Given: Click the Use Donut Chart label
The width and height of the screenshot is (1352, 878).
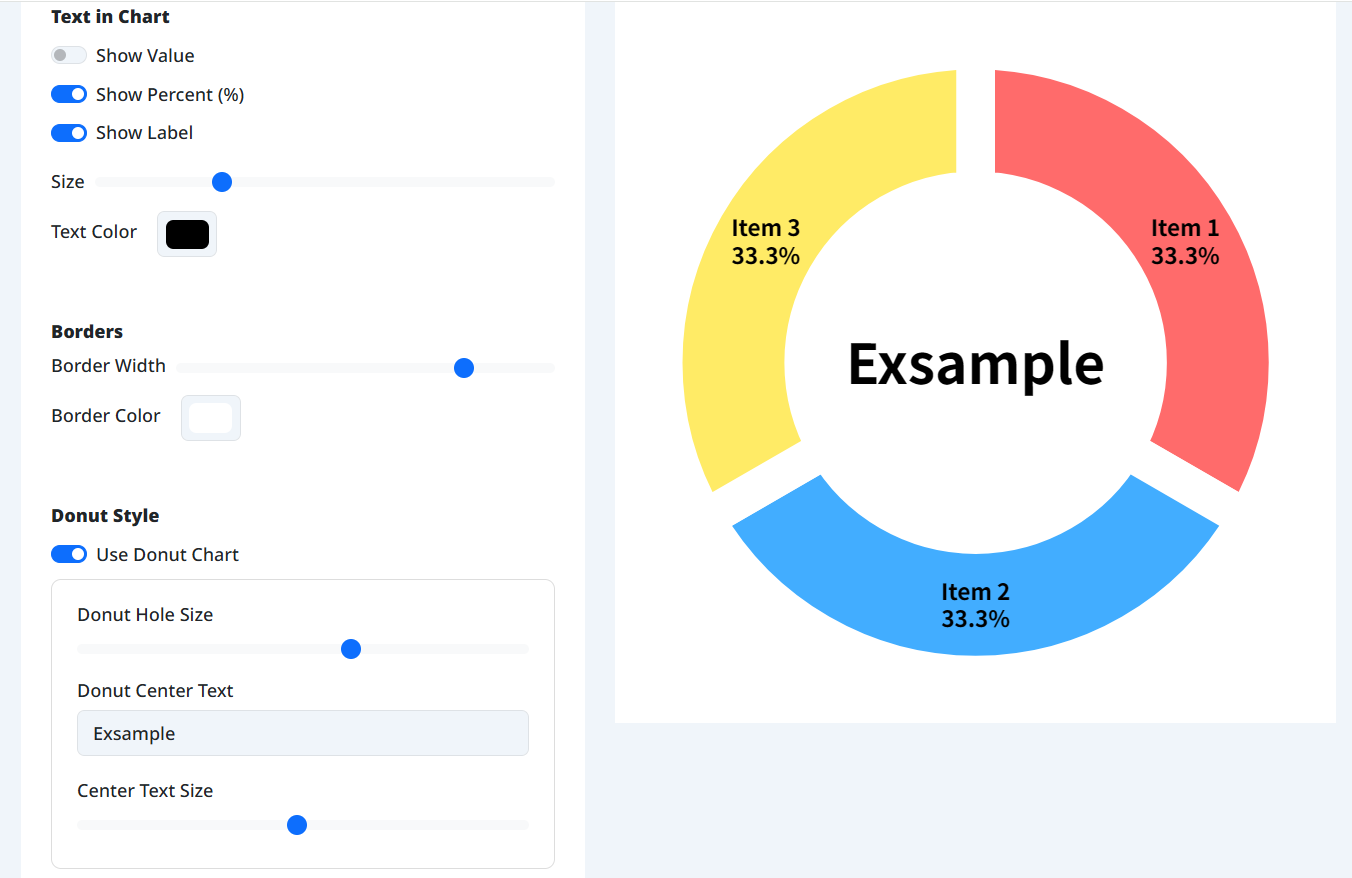Looking at the screenshot, I should click(167, 555).
